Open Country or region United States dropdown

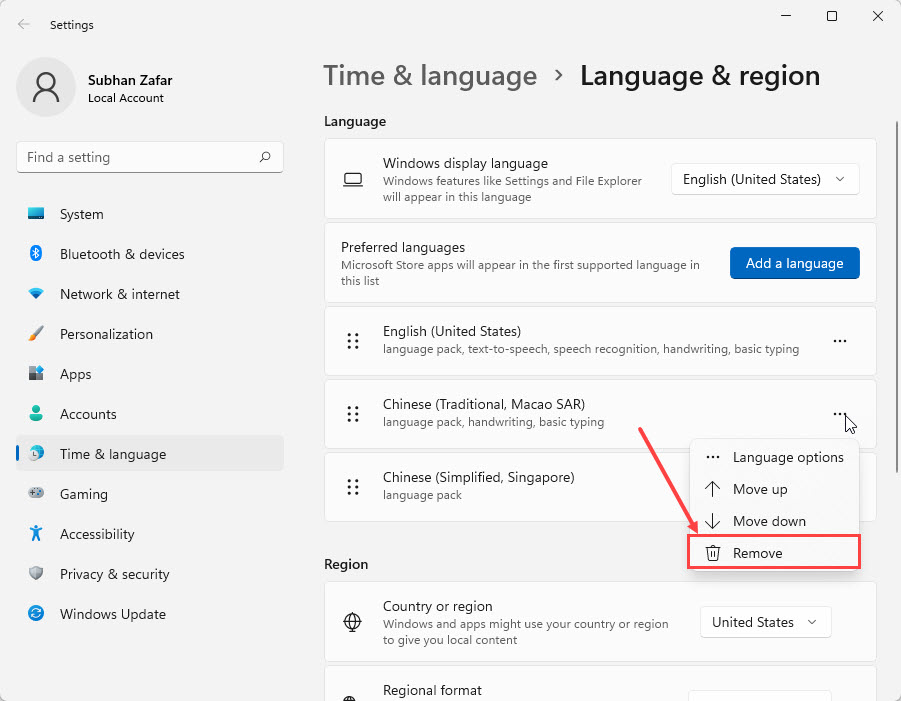click(x=765, y=622)
